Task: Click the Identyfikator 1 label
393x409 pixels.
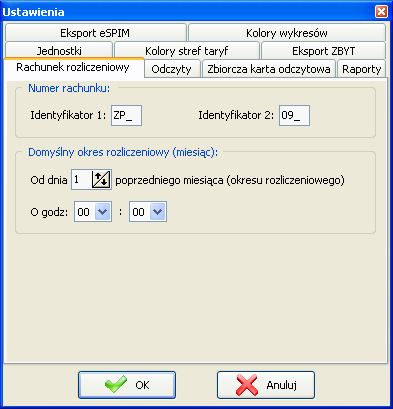Action: [68, 115]
